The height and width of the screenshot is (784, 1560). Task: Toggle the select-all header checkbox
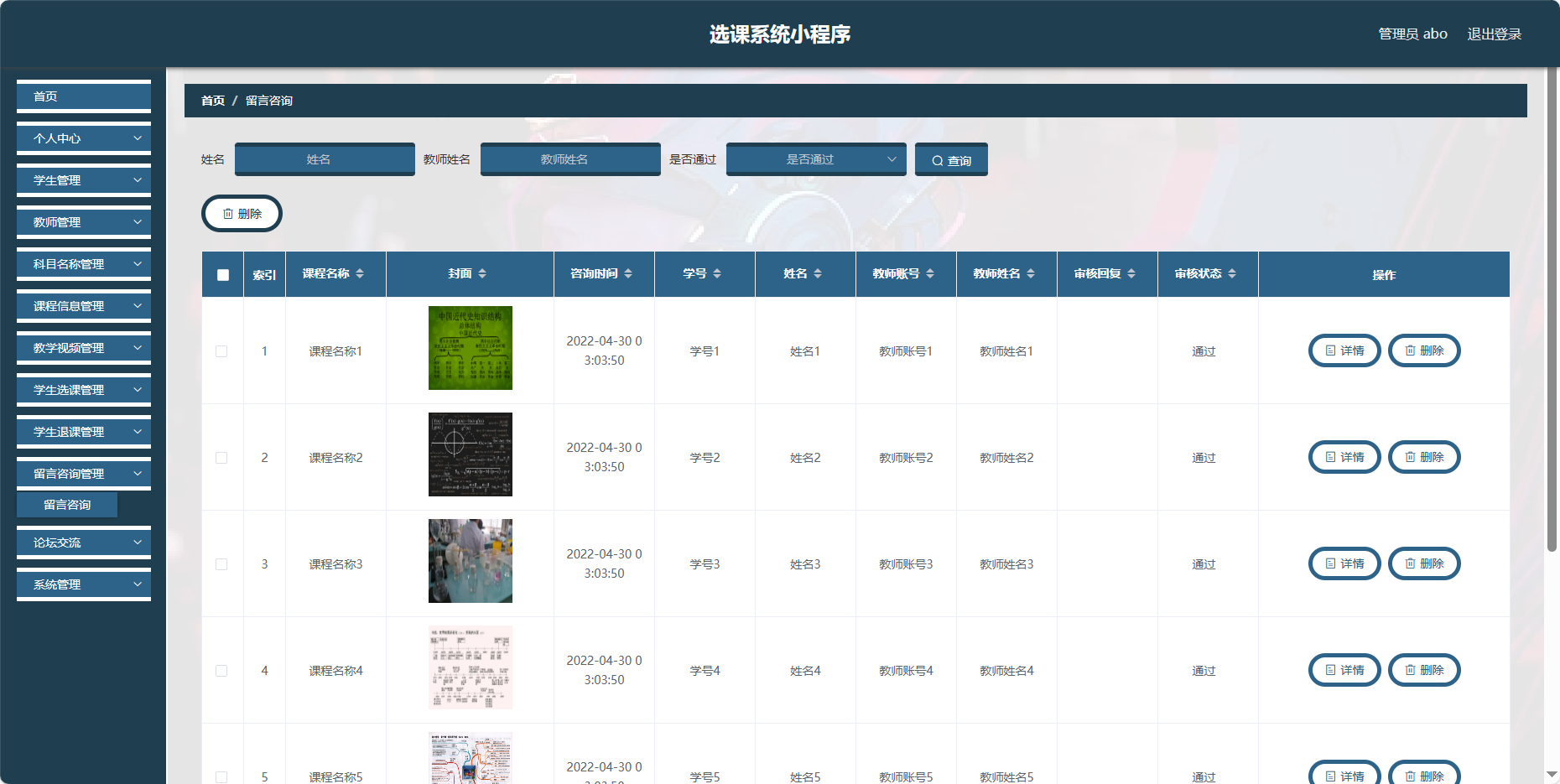point(223,275)
